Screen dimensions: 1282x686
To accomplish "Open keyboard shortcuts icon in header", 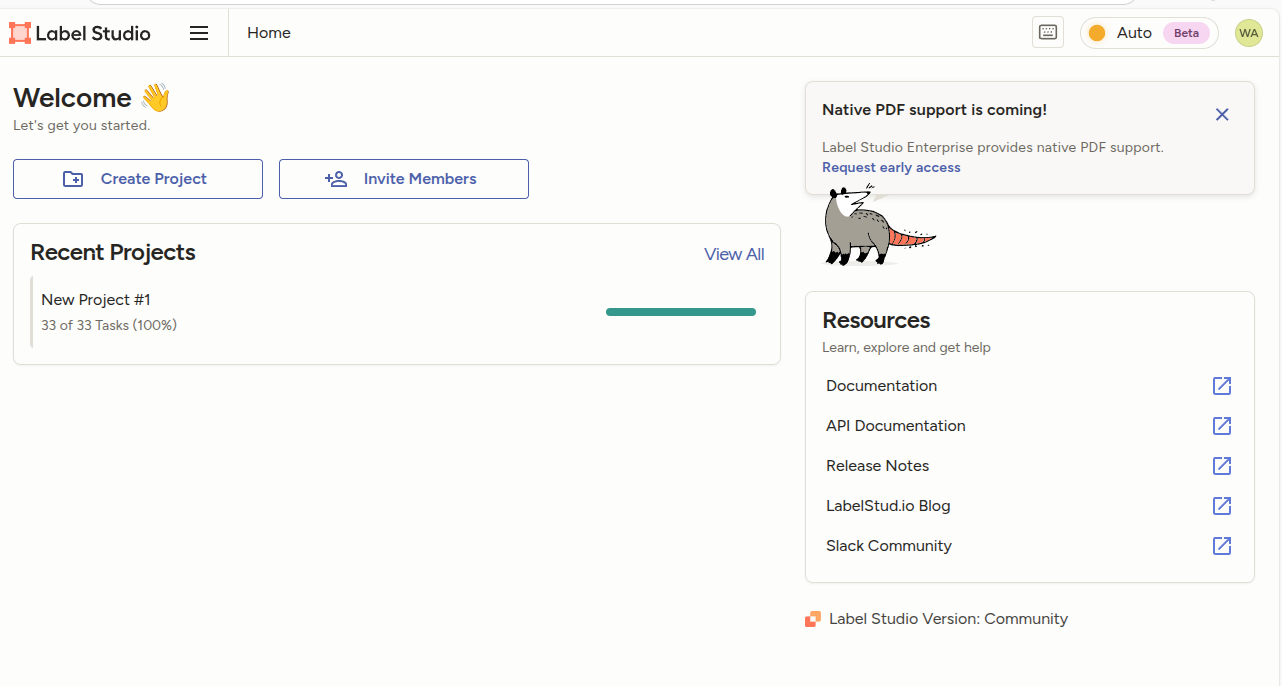I will click(1048, 33).
